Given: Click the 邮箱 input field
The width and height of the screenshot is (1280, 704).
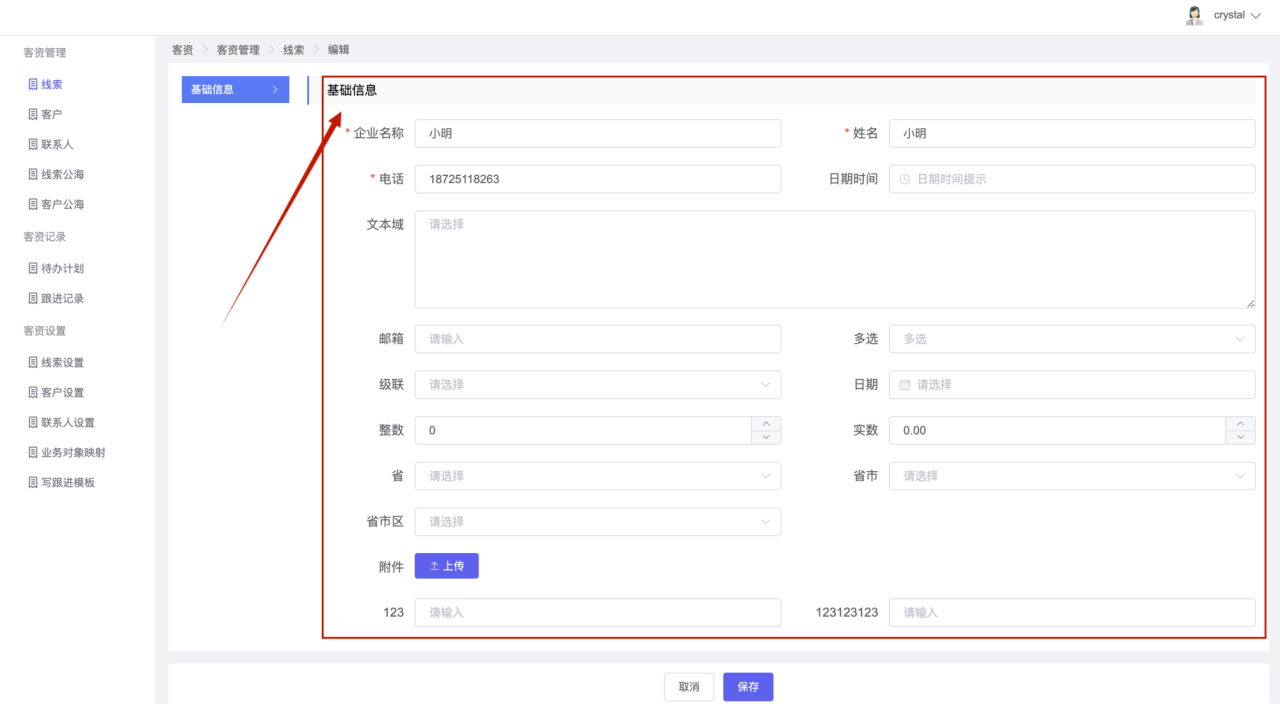Looking at the screenshot, I should (x=597, y=339).
